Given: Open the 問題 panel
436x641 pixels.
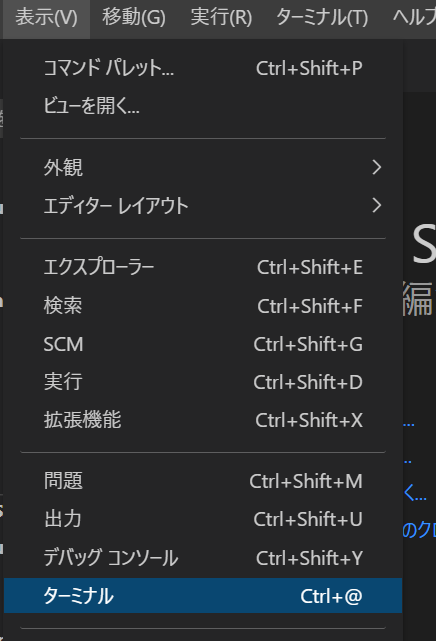Looking at the screenshot, I should point(203,481).
